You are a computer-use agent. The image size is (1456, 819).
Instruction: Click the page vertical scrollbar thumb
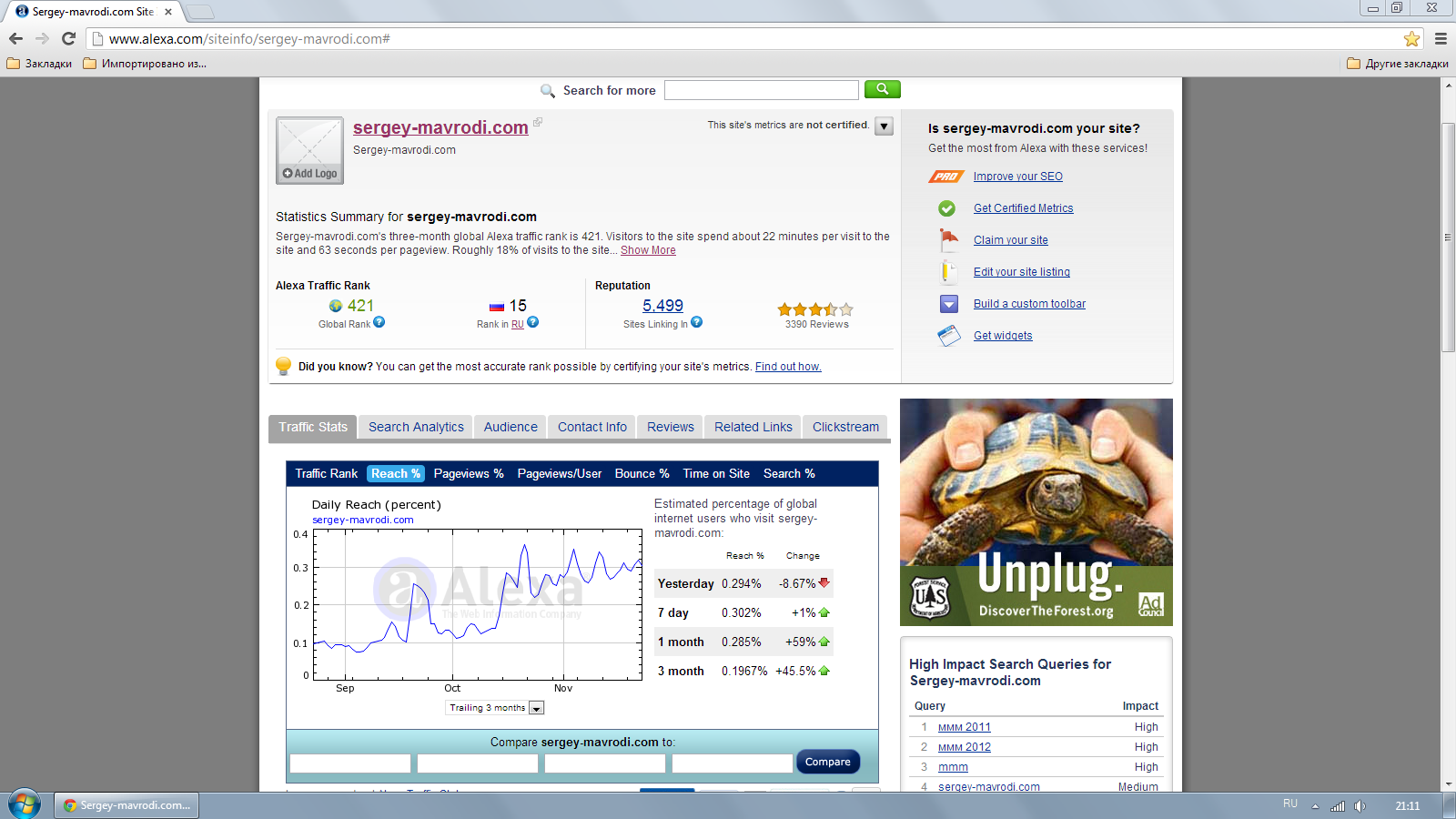[x=1448, y=237]
